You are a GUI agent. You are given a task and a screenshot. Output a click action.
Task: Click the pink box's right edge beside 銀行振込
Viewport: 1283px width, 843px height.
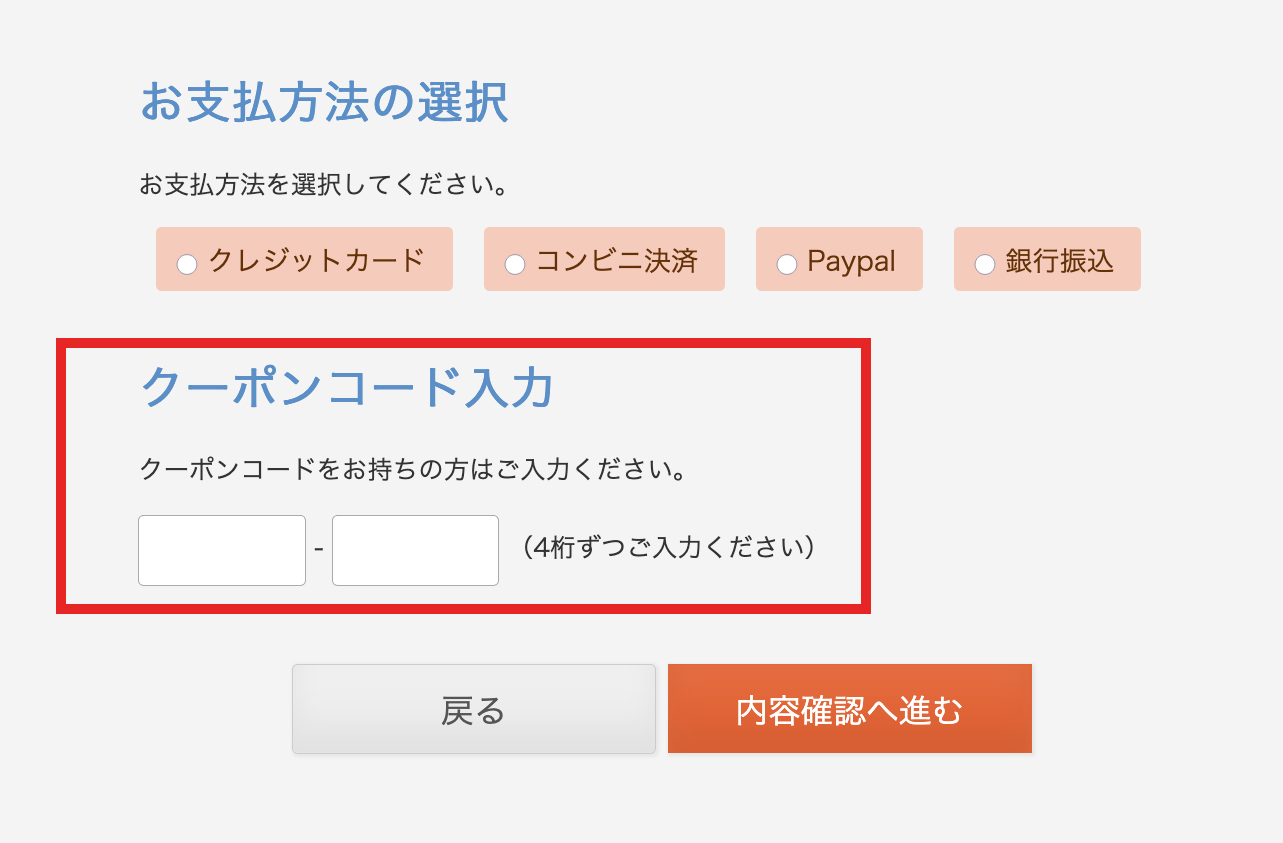(1136, 259)
